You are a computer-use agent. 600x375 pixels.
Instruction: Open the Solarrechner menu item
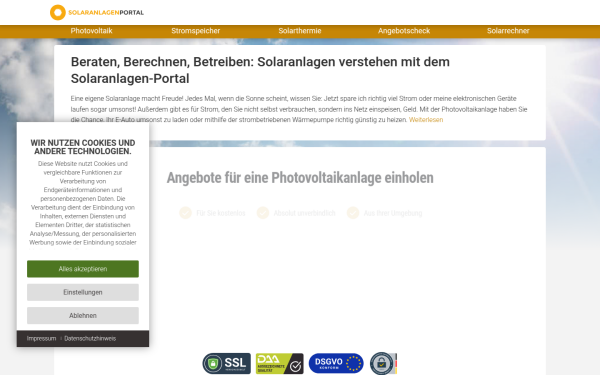pos(508,31)
